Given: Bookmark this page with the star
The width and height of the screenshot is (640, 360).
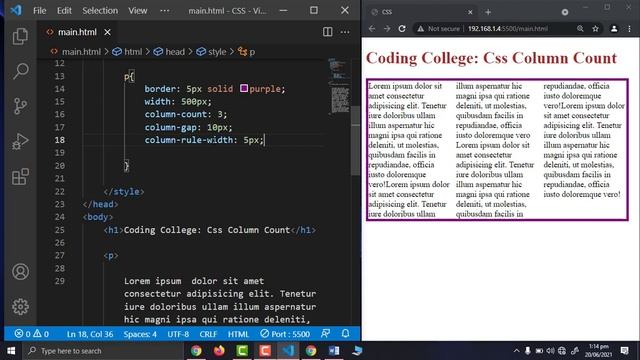Looking at the screenshot, I should [595, 29].
